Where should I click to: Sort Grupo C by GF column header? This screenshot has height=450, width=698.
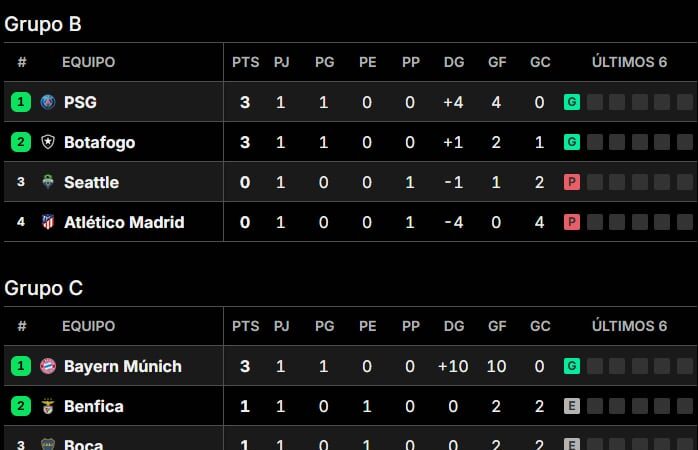[497, 326]
